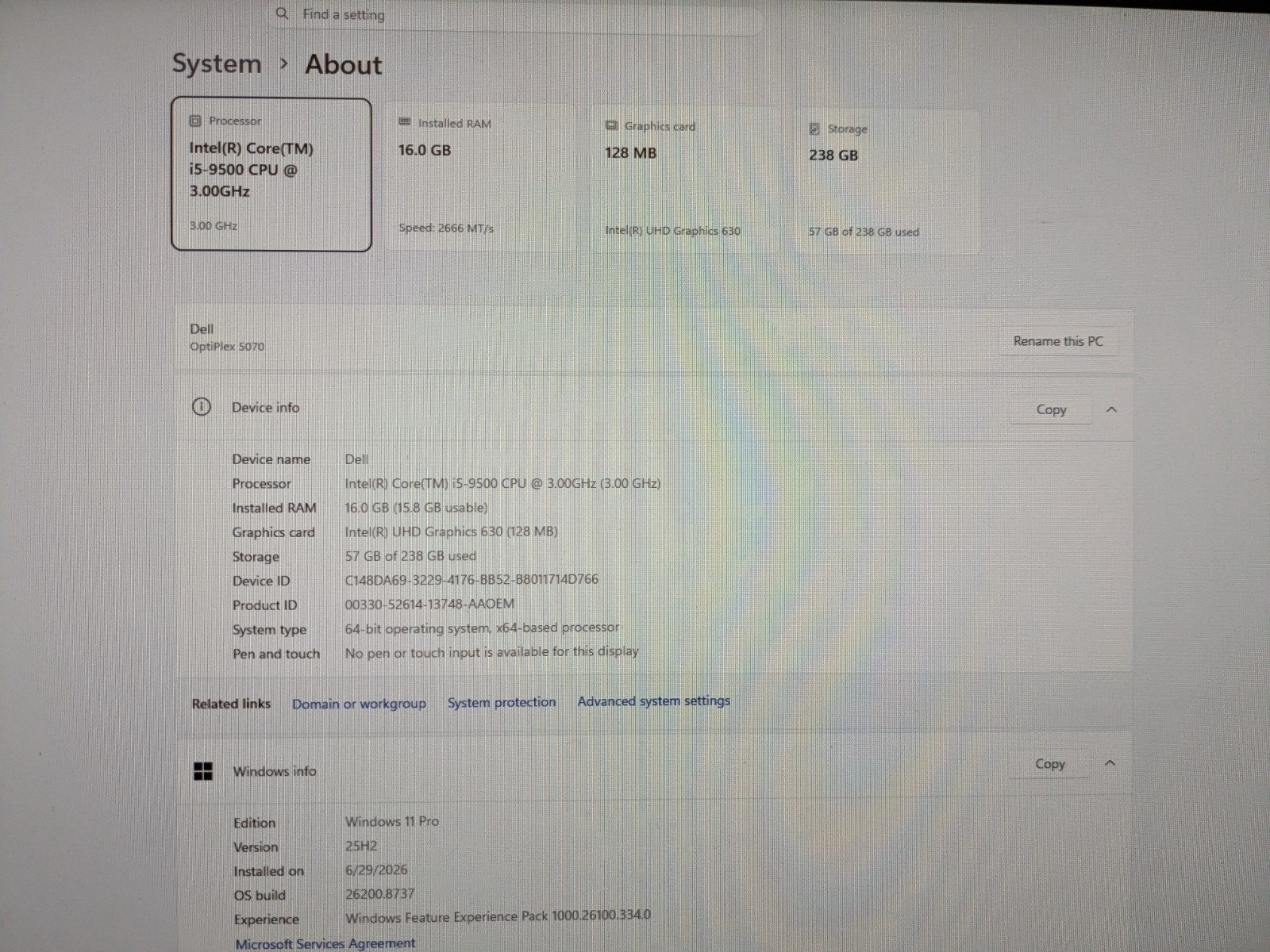The width and height of the screenshot is (1270, 952).
Task: Click Rename this PC button
Action: tap(1058, 341)
